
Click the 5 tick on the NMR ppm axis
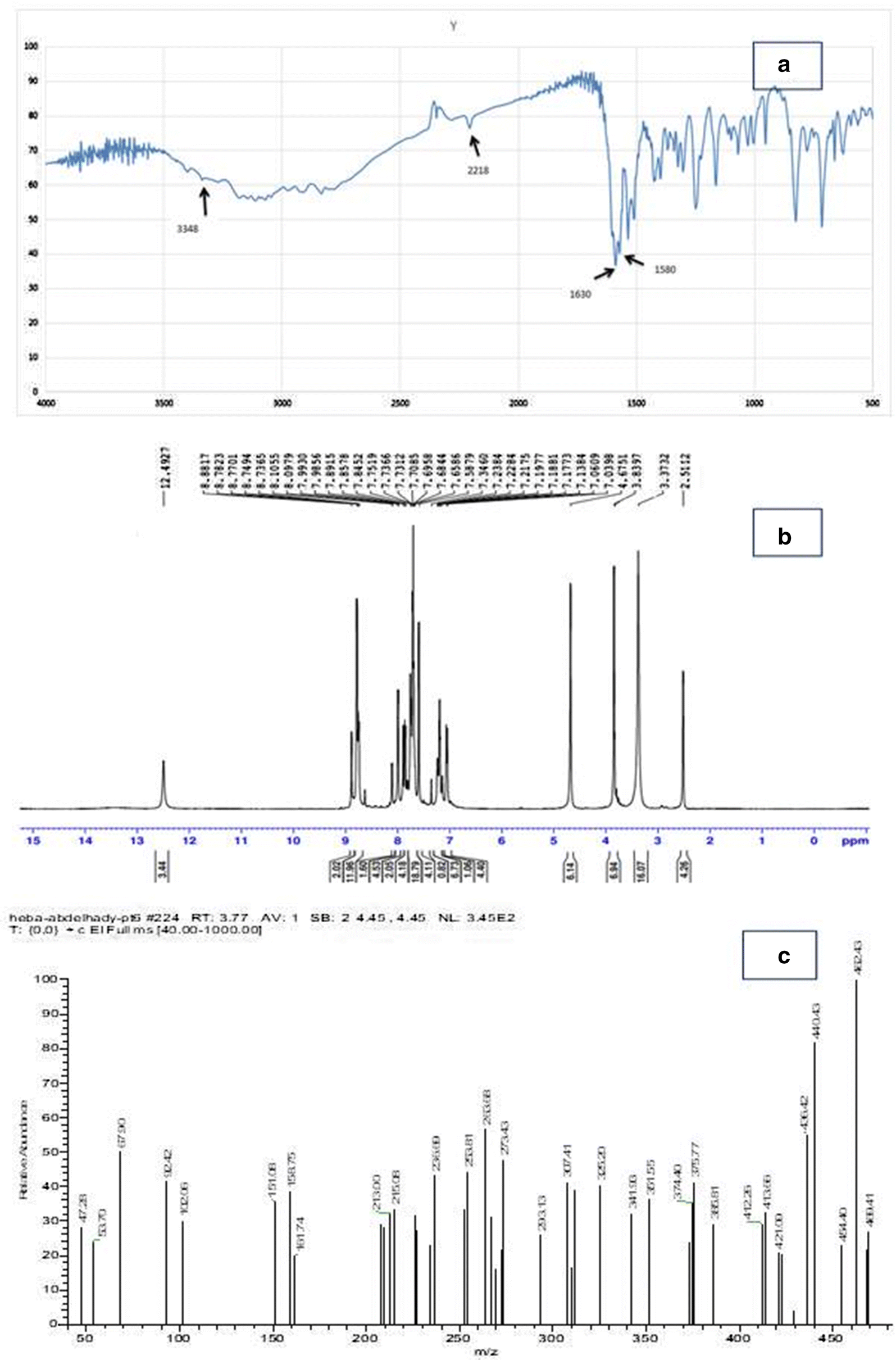pyautogui.click(x=554, y=840)
